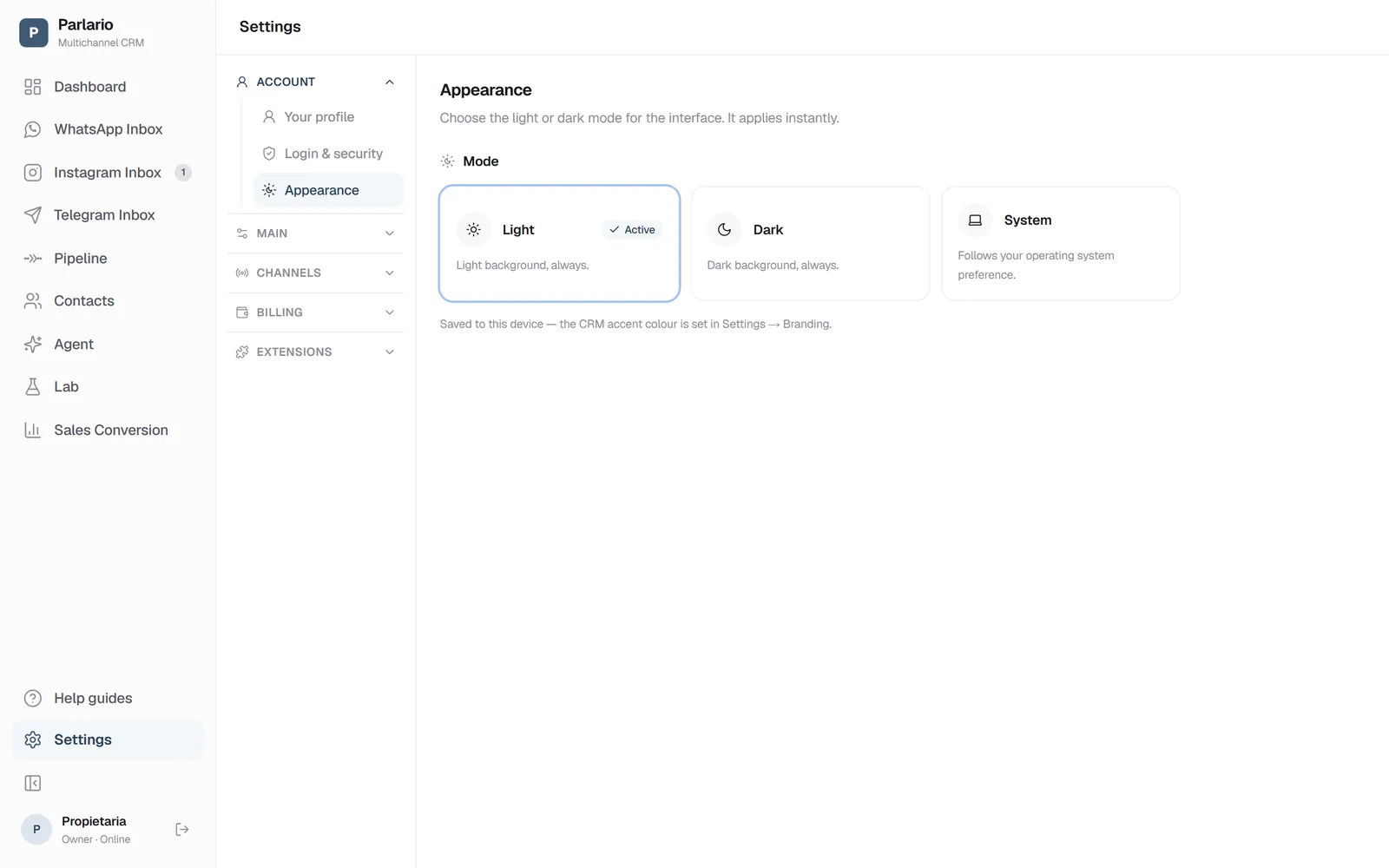Open Sales Conversion report
This screenshot has width=1389, height=868.
[108, 431]
